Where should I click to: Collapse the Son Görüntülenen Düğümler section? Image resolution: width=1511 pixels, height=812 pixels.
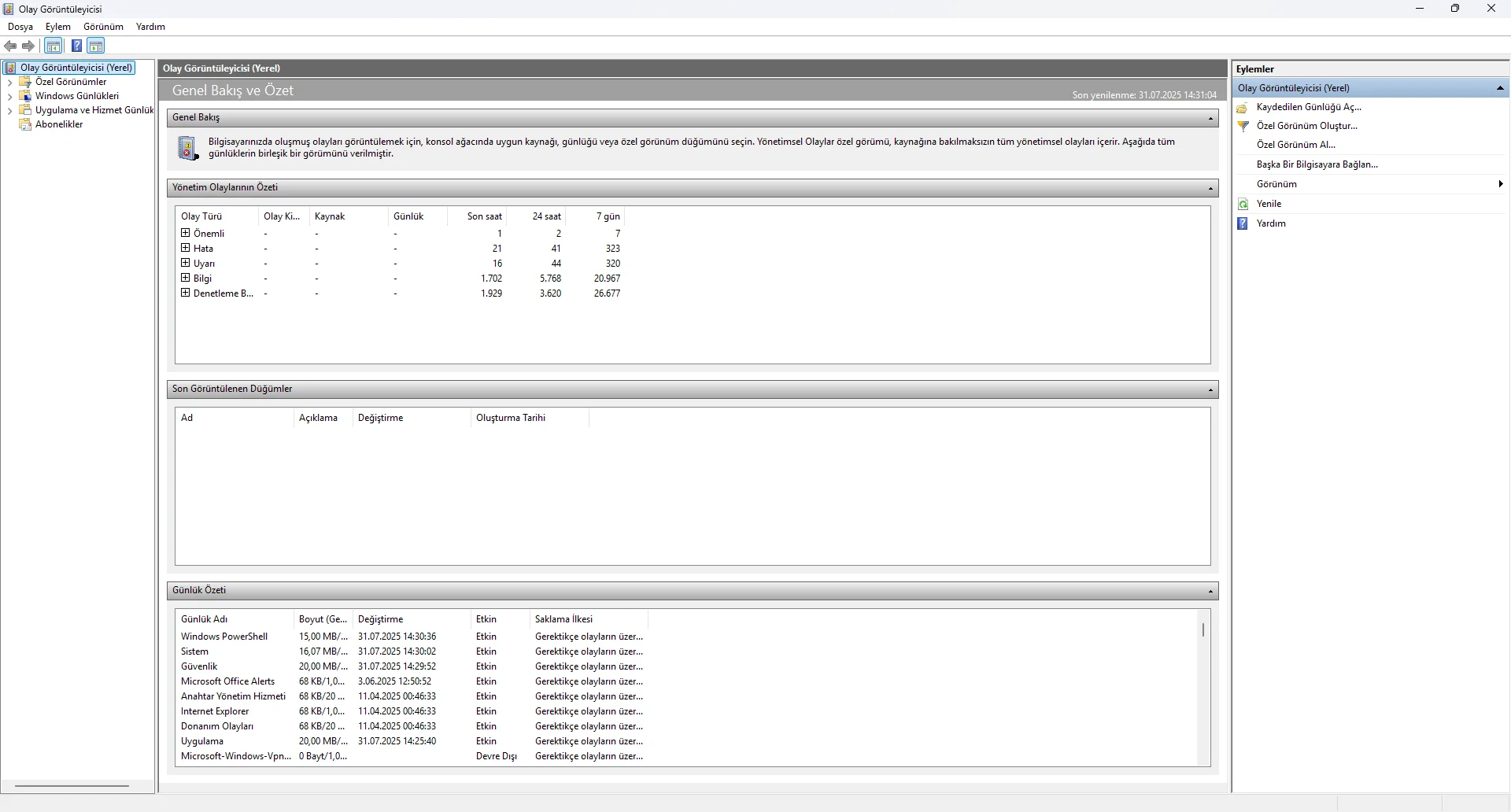1210,389
